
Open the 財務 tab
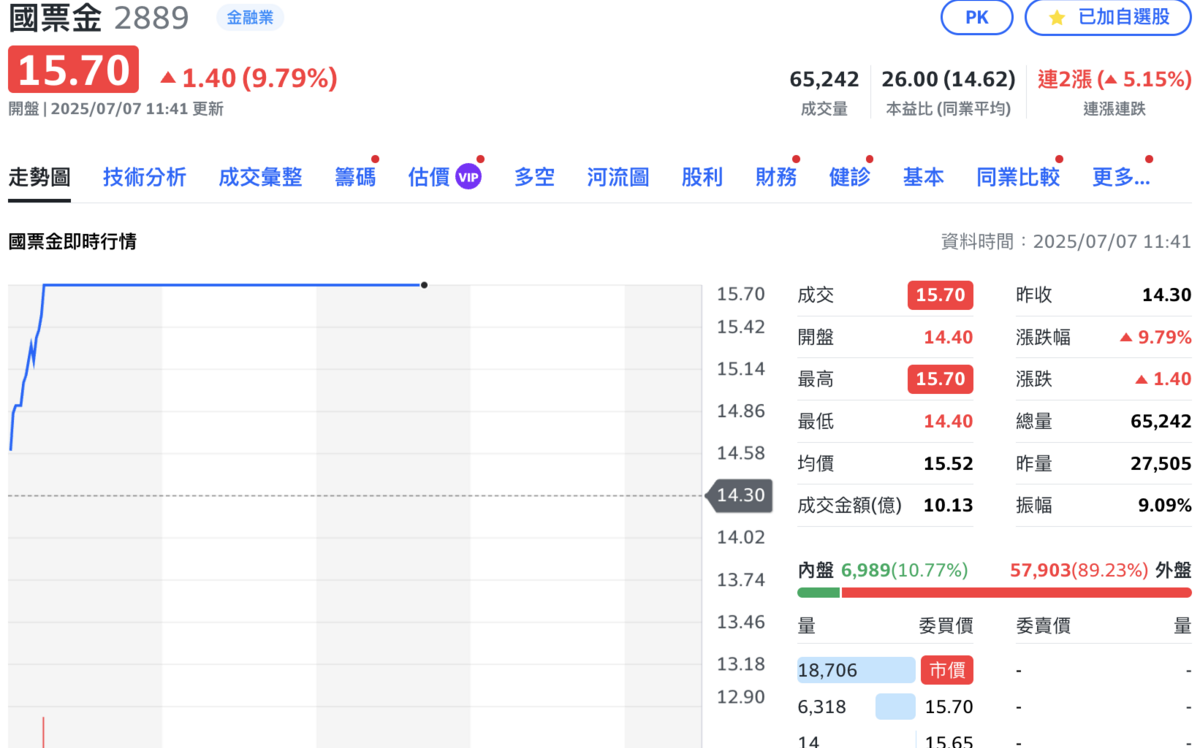point(776,177)
